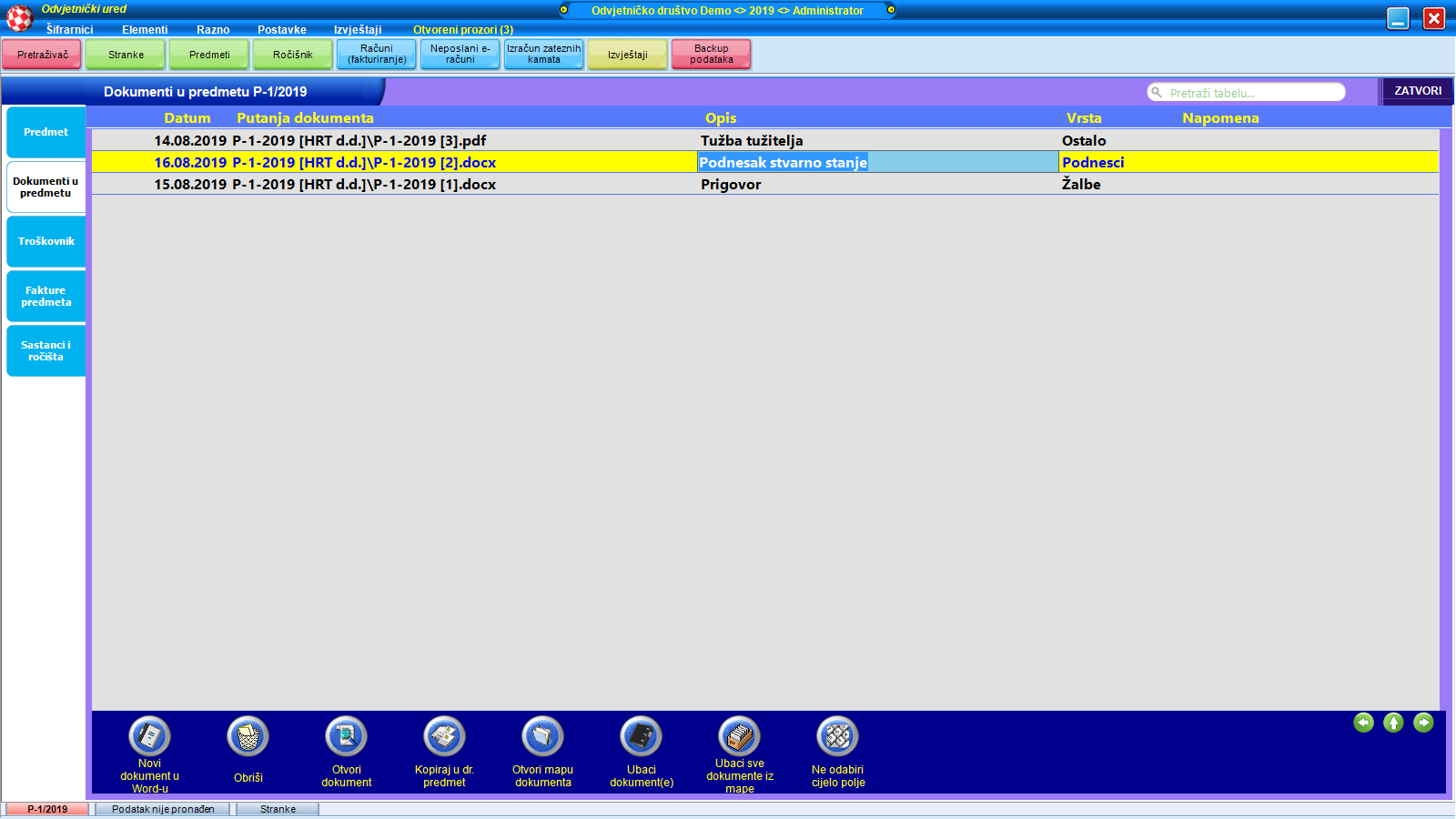Image resolution: width=1456 pixels, height=819 pixels.
Task: Click the Backup podataka toolbar button
Action: coord(711,55)
